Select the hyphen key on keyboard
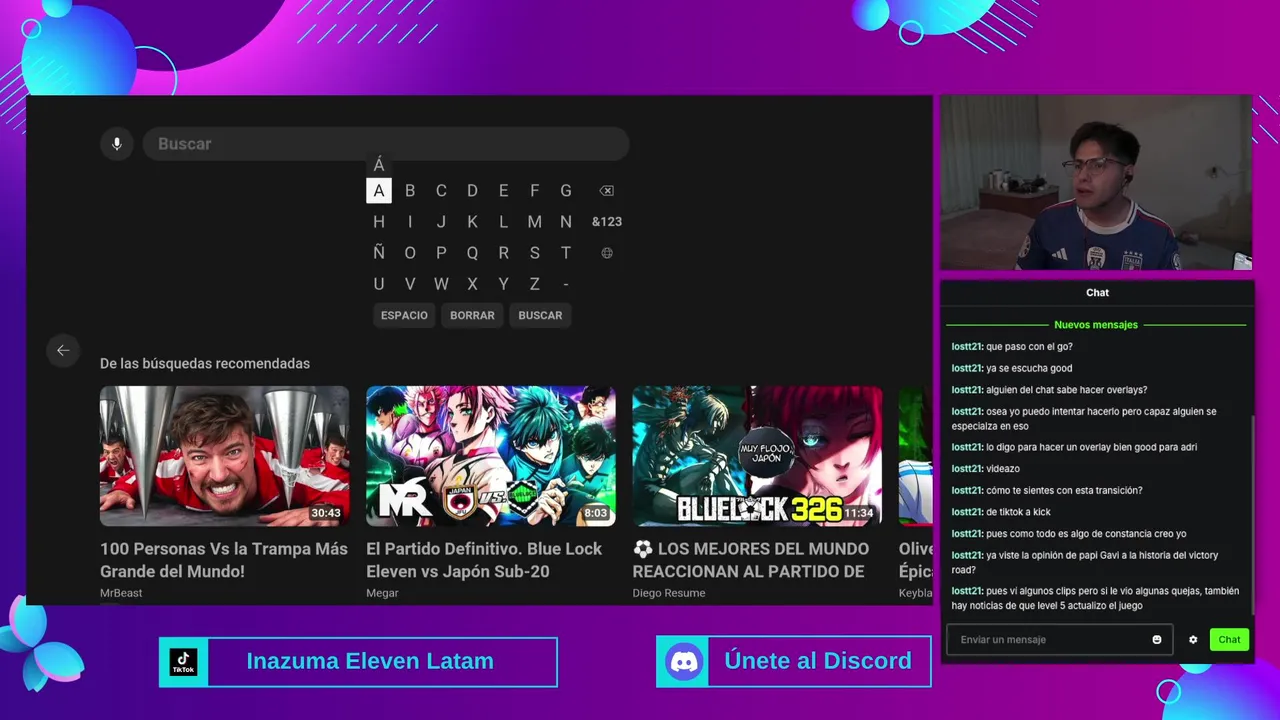The image size is (1280, 720). pyautogui.click(x=566, y=284)
